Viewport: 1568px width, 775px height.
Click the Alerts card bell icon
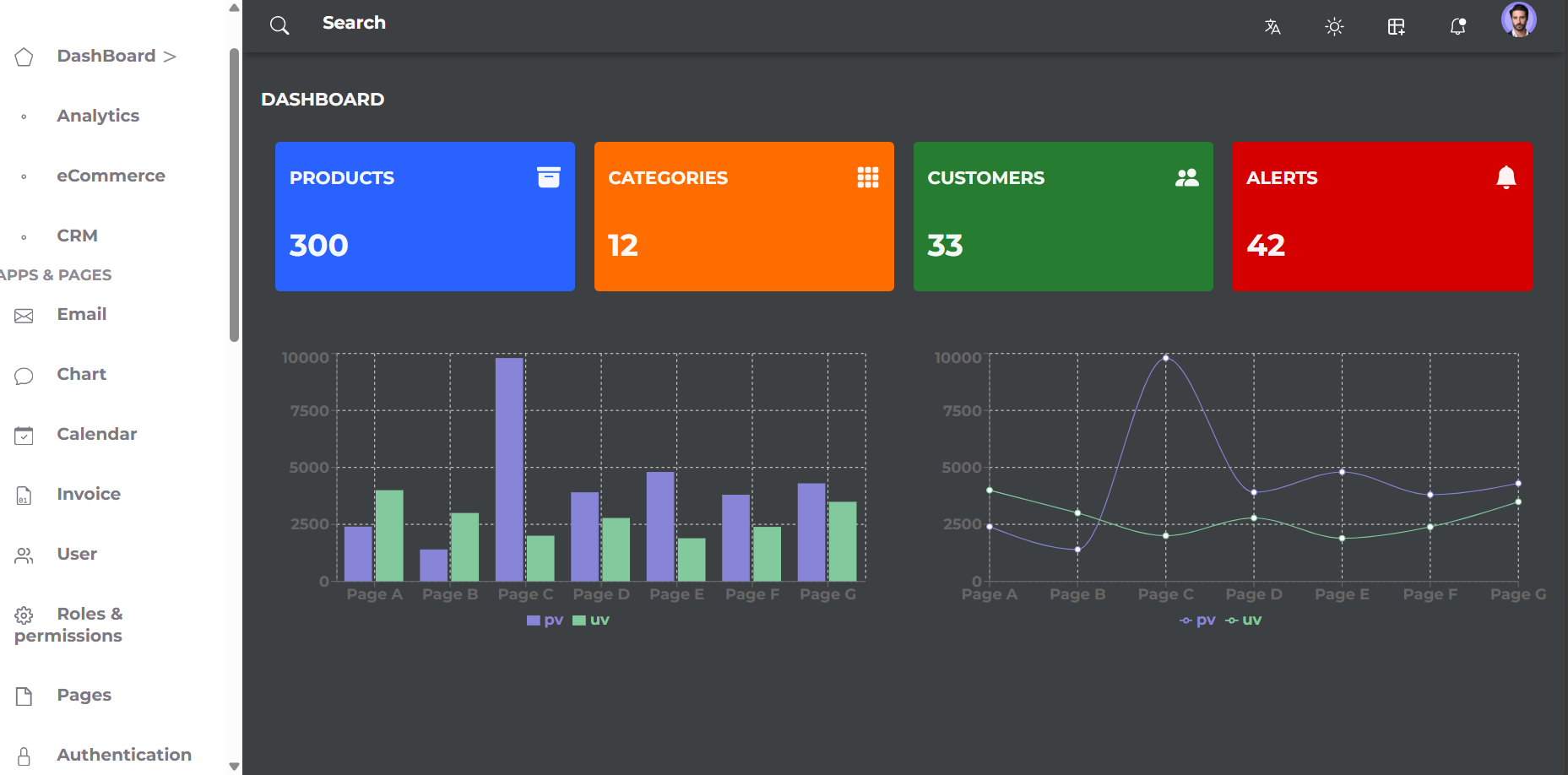tap(1506, 177)
